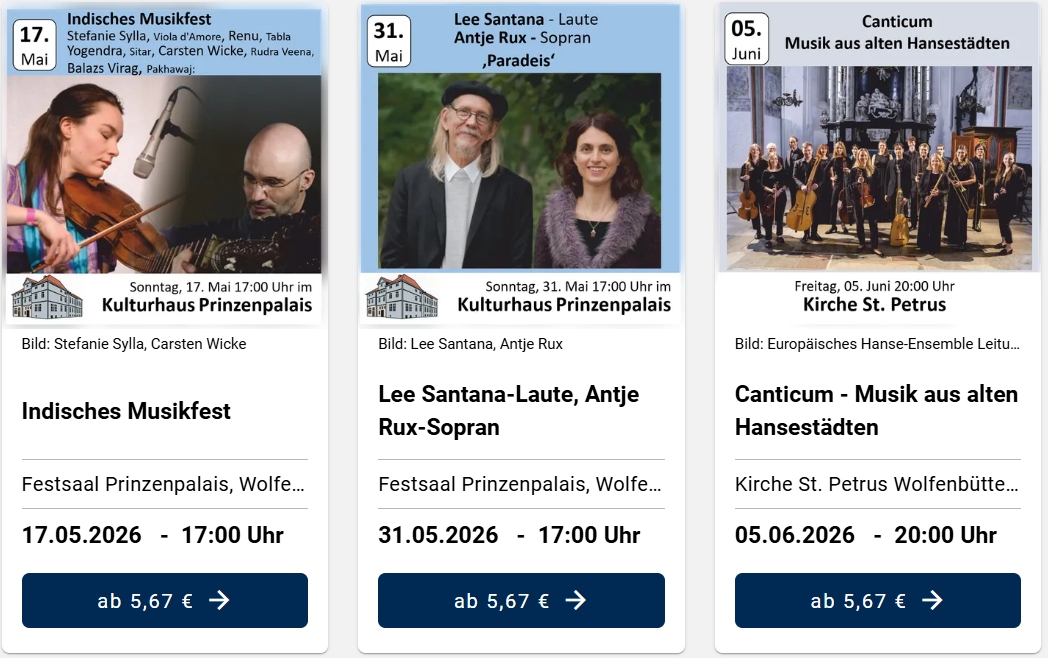Click the 05. Juni date badge

pyautogui.click(x=746, y=40)
